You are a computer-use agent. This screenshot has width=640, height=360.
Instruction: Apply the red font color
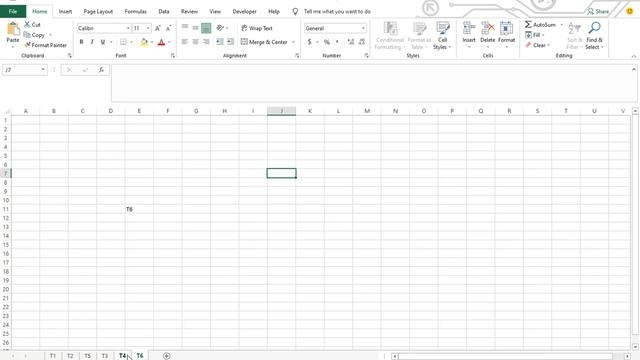[x=161, y=42]
